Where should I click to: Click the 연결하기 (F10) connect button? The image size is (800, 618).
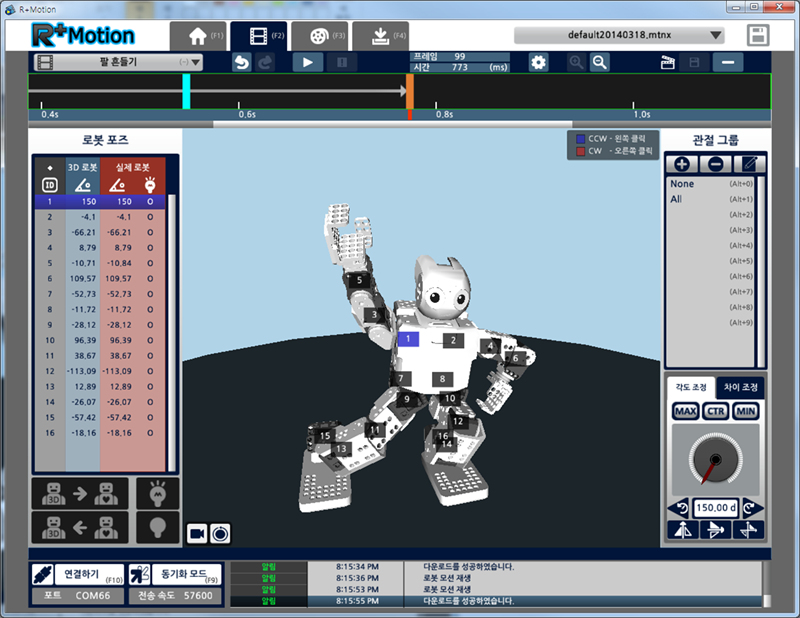coord(78,575)
